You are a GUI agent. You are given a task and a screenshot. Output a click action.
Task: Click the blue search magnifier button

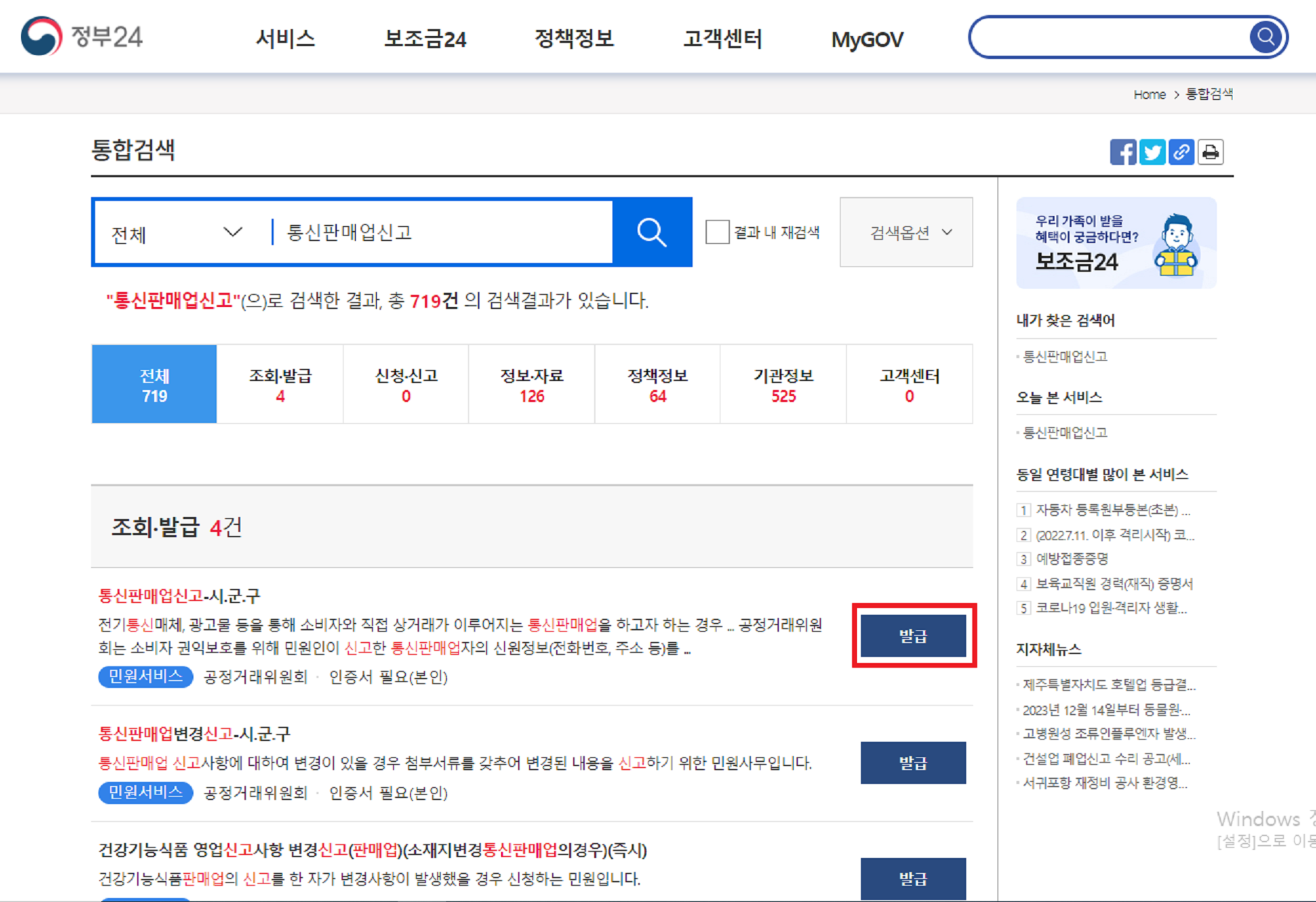tap(651, 232)
